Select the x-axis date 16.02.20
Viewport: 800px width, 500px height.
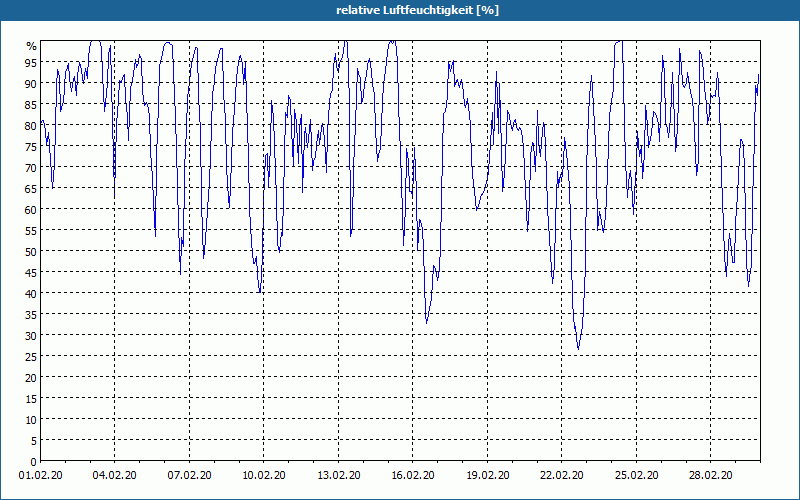(413, 476)
